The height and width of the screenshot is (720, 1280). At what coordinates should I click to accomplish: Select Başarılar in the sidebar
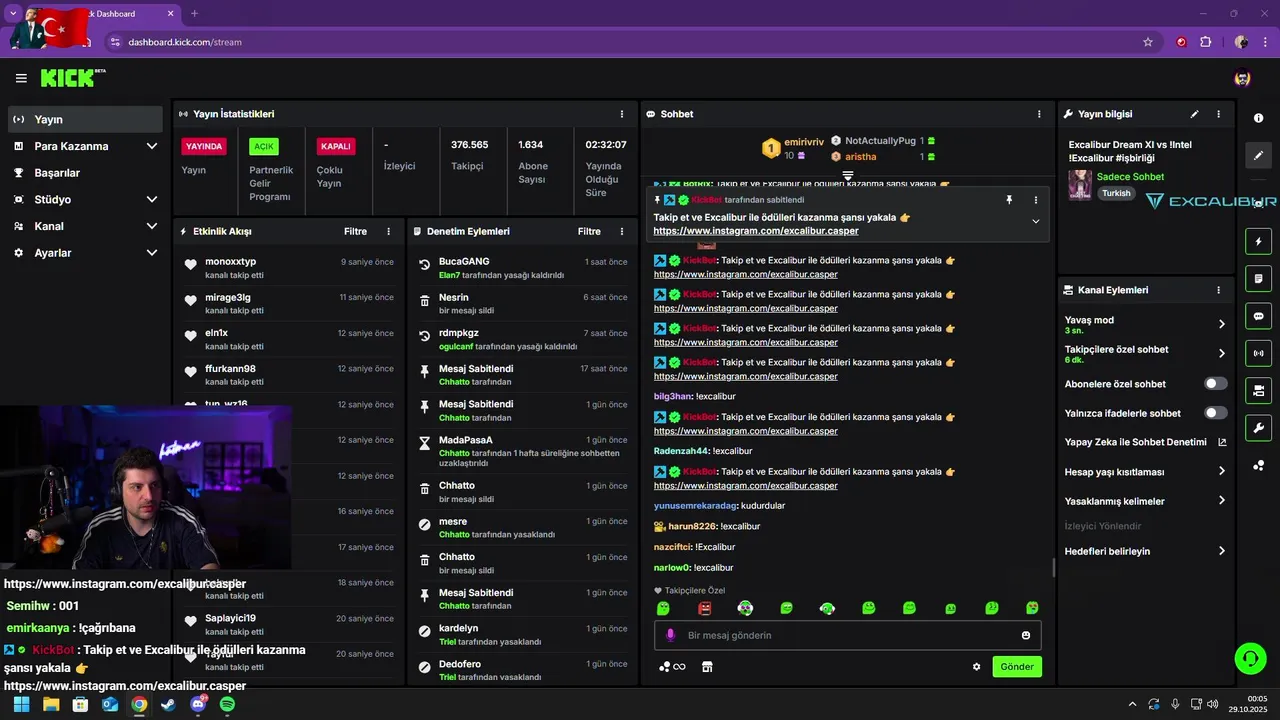pyautogui.click(x=85, y=173)
